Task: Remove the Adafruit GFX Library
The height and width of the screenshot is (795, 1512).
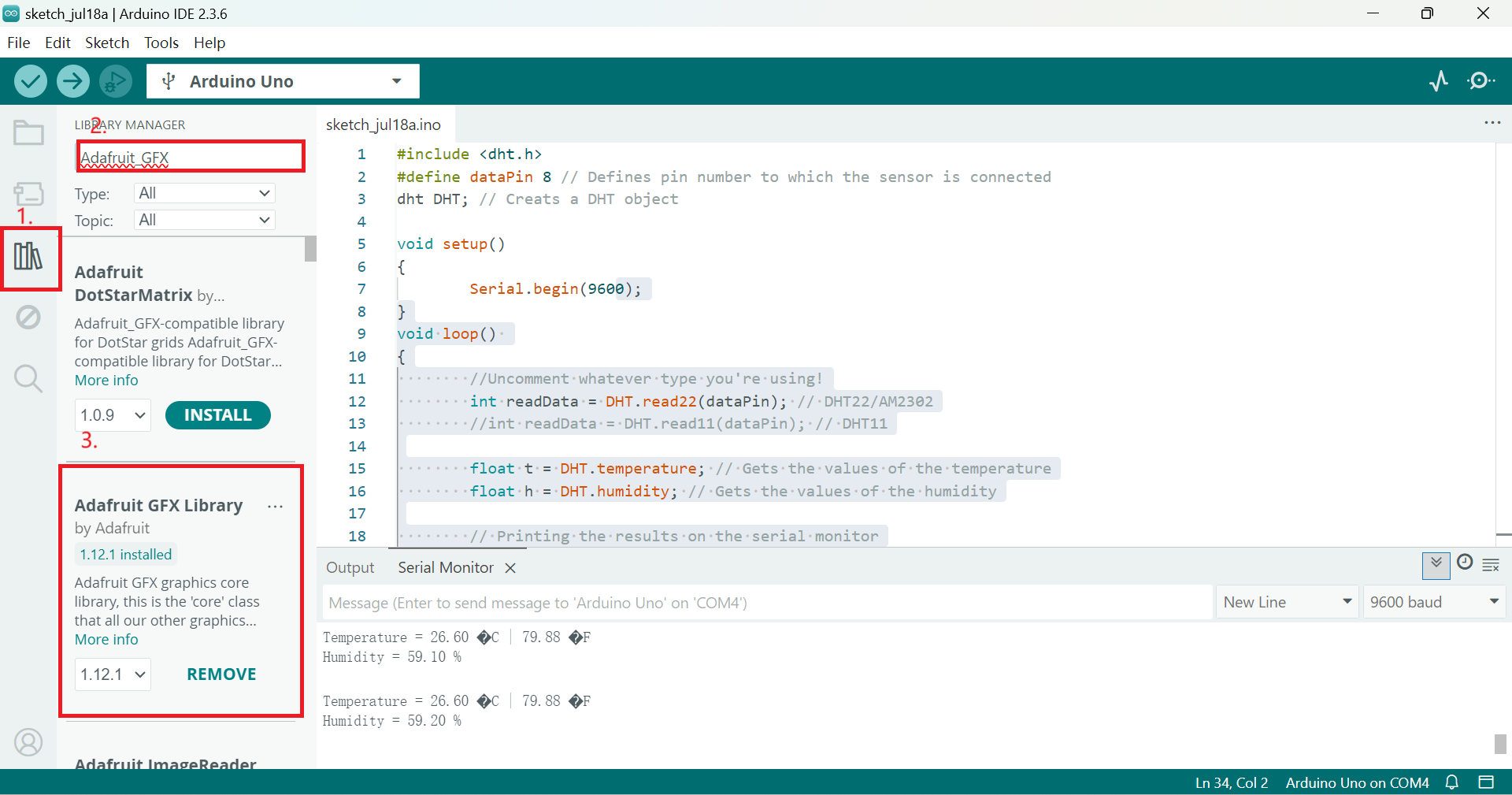Action: (221, 674)
